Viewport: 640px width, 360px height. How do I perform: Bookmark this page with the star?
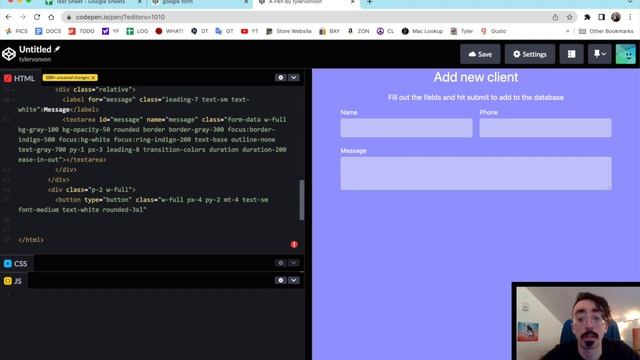coord(569,17)
